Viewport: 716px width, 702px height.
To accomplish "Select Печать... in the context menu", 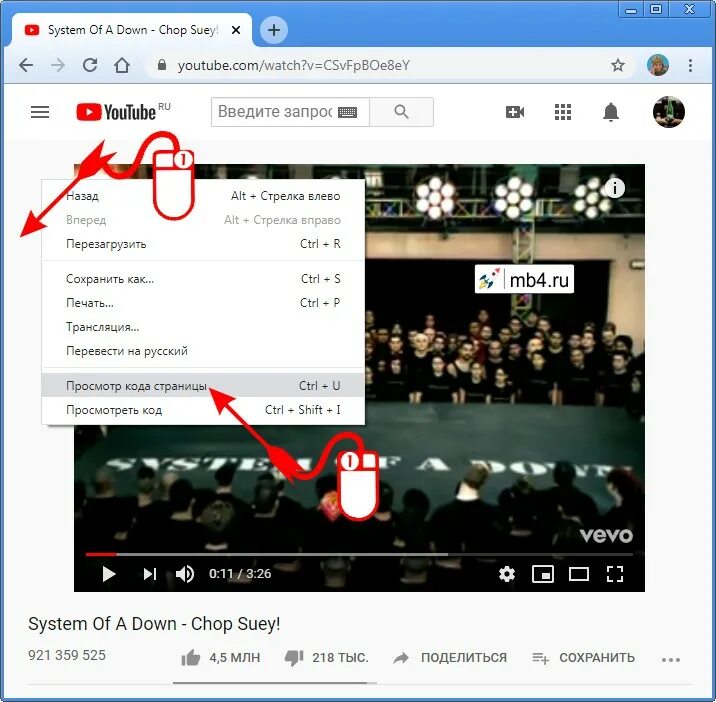I will (203, 303).
